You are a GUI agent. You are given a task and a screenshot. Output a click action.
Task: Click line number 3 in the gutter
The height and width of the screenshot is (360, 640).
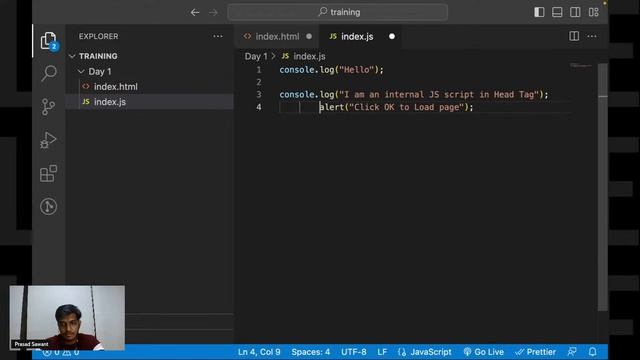coord(259,95)
